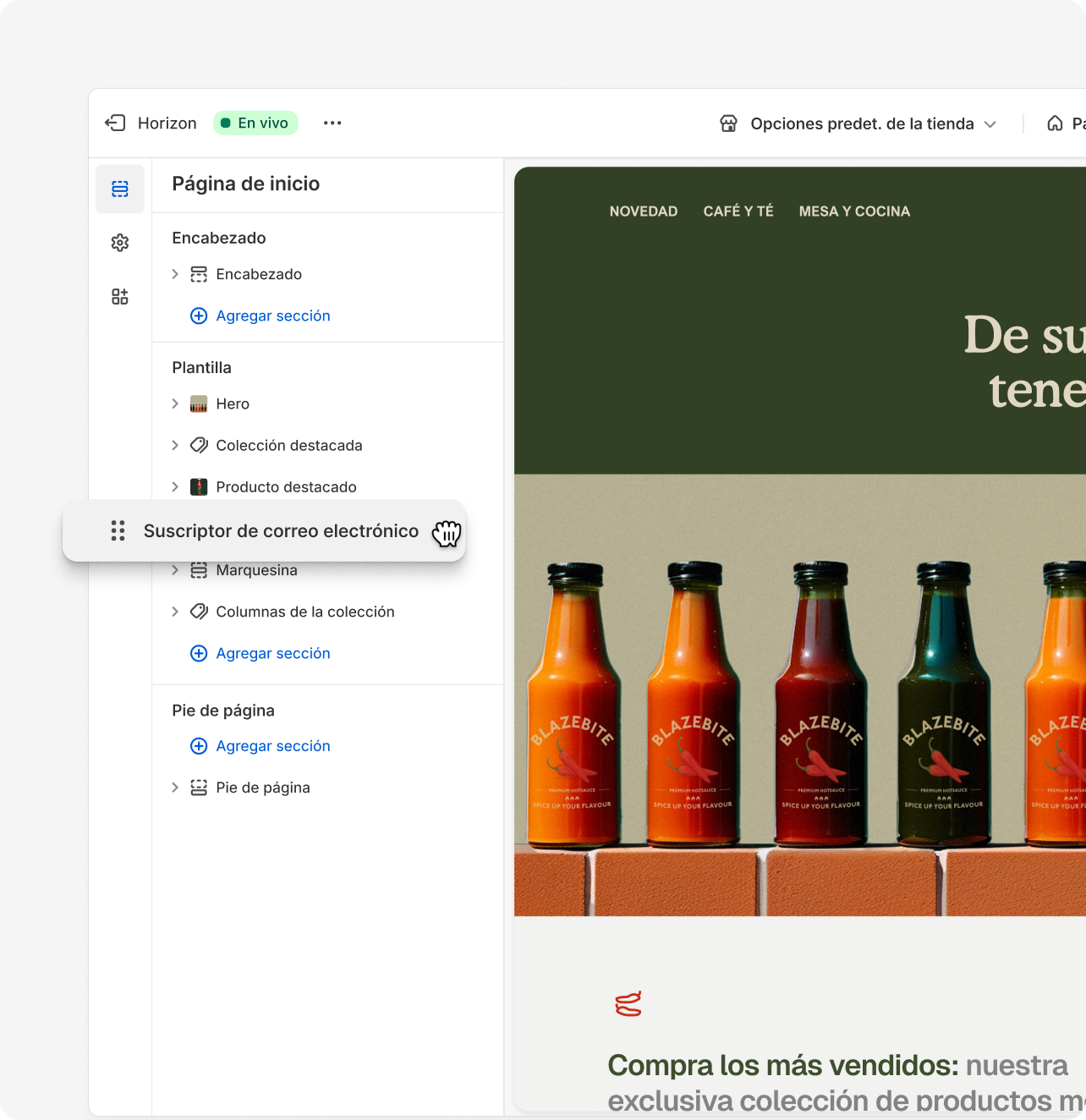
Task: Expand the Hero section
Action: click(175, 404)
